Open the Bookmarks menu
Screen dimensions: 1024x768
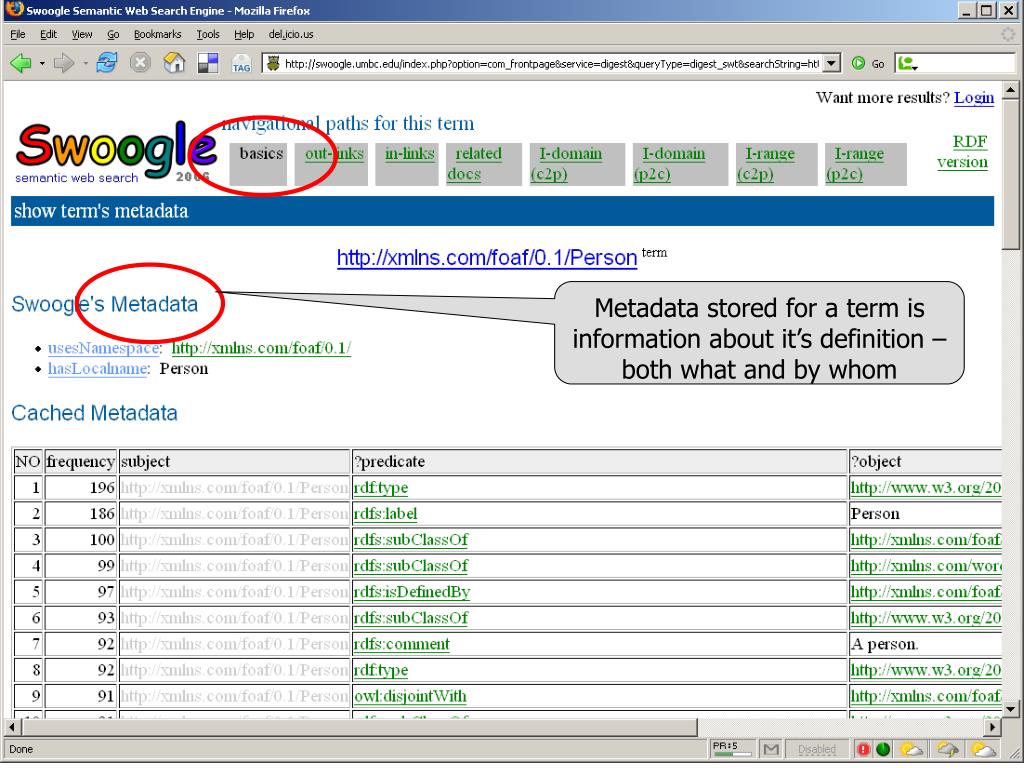[157, 34]
